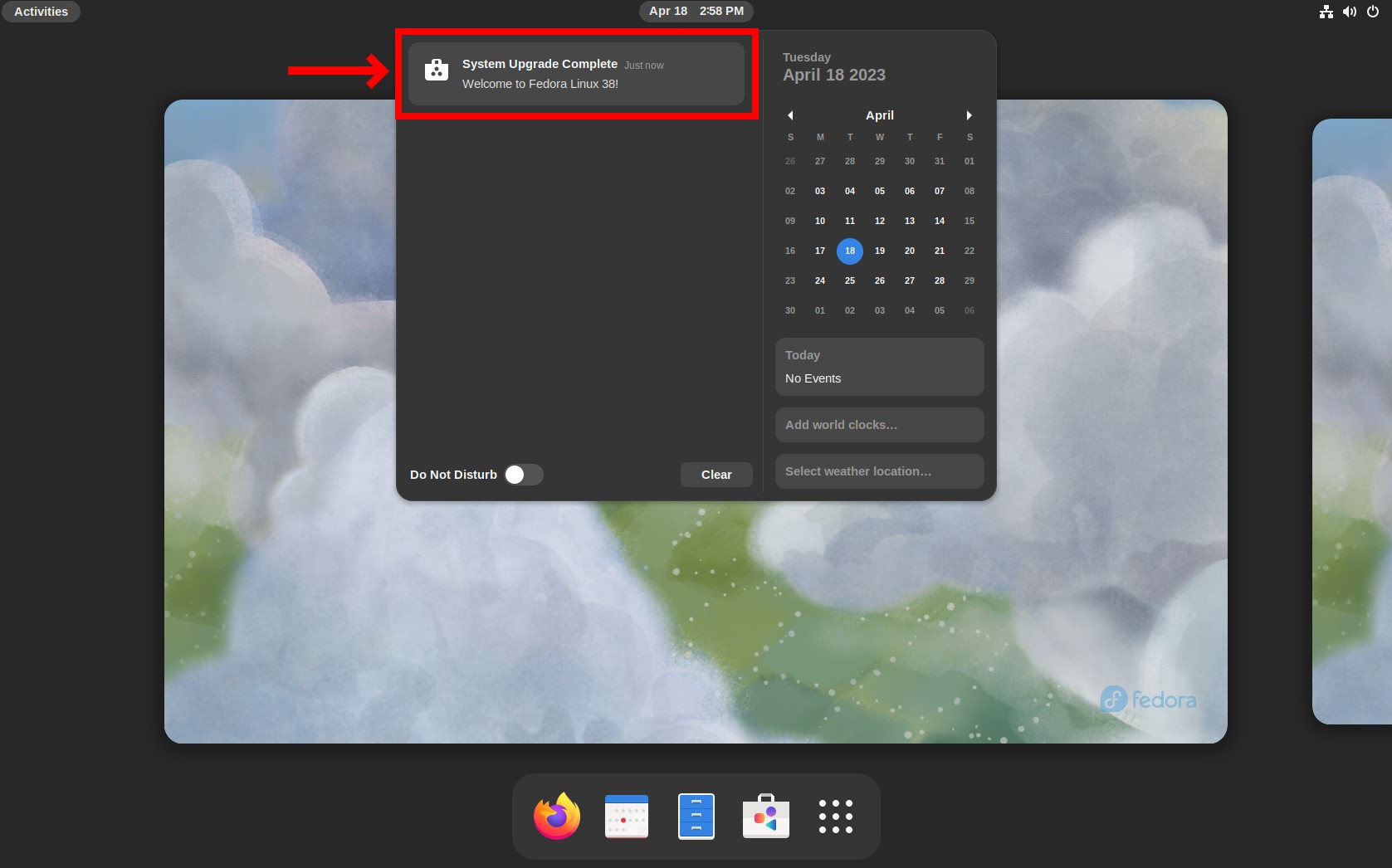
Task: Open the Files app in the dock
Action: pyautogui.click(x=696, y=817)
